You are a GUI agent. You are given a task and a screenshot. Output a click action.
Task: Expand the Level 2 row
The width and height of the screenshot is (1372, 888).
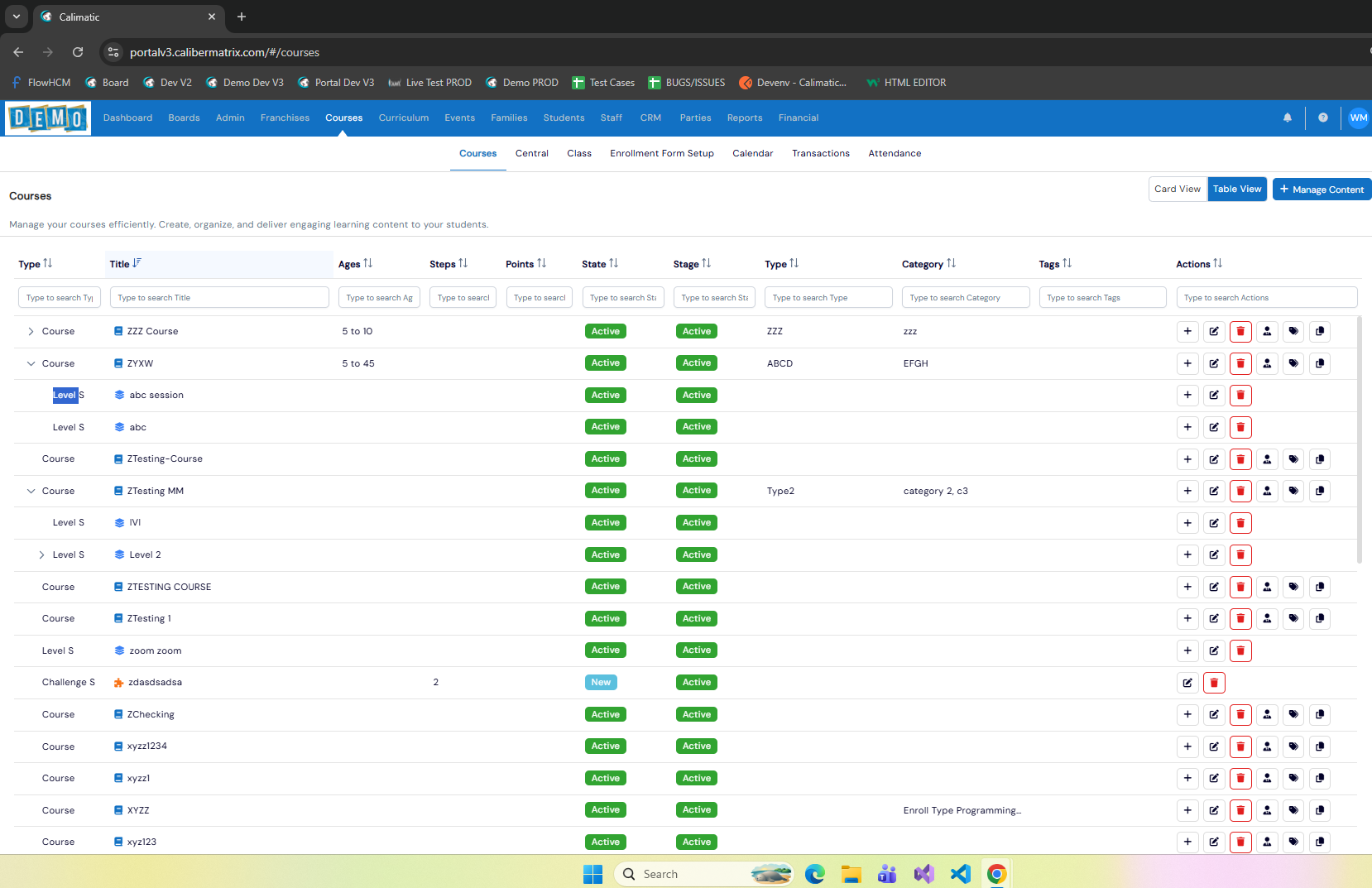pos(41,555)
